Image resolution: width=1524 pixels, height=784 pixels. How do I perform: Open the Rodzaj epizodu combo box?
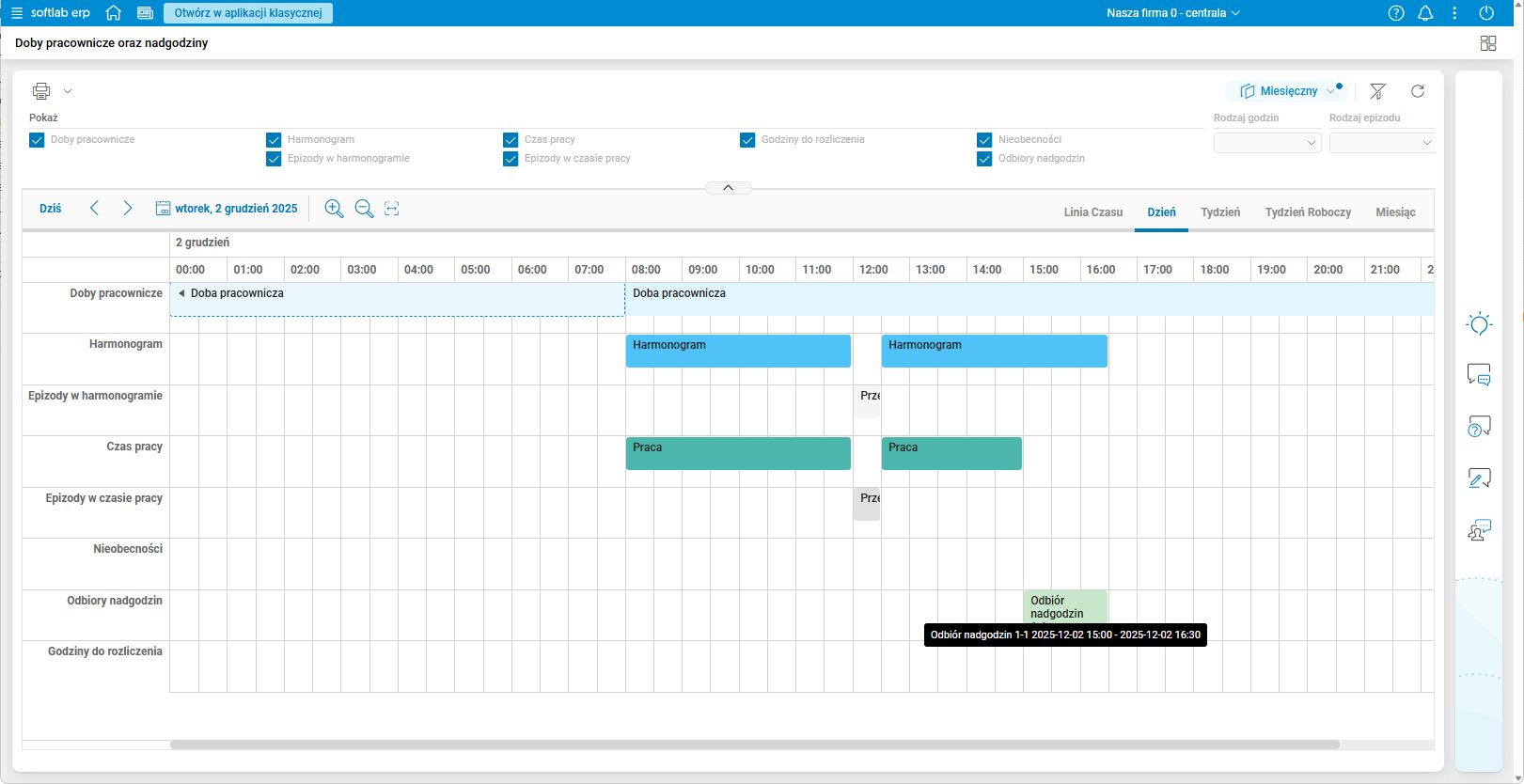click(x=1382, y=143)
